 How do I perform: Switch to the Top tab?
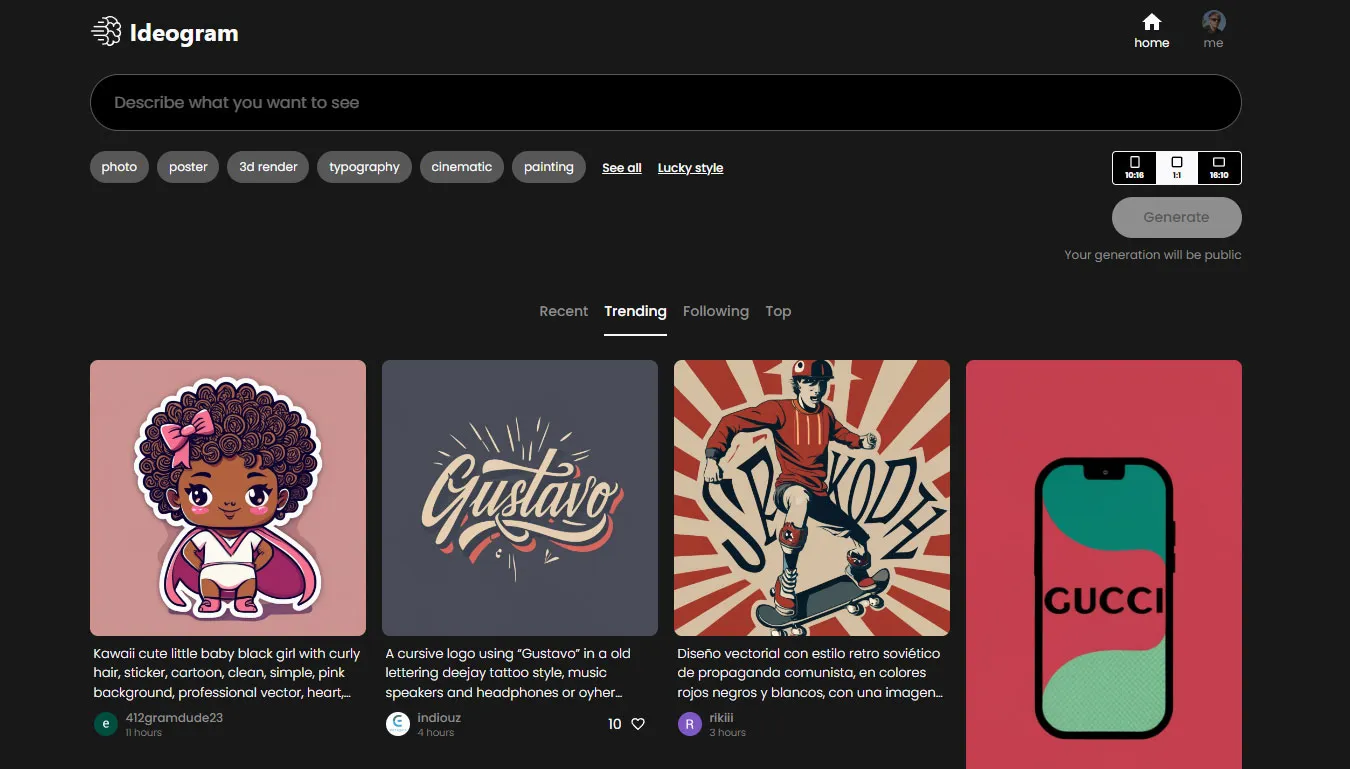point(778,311)
